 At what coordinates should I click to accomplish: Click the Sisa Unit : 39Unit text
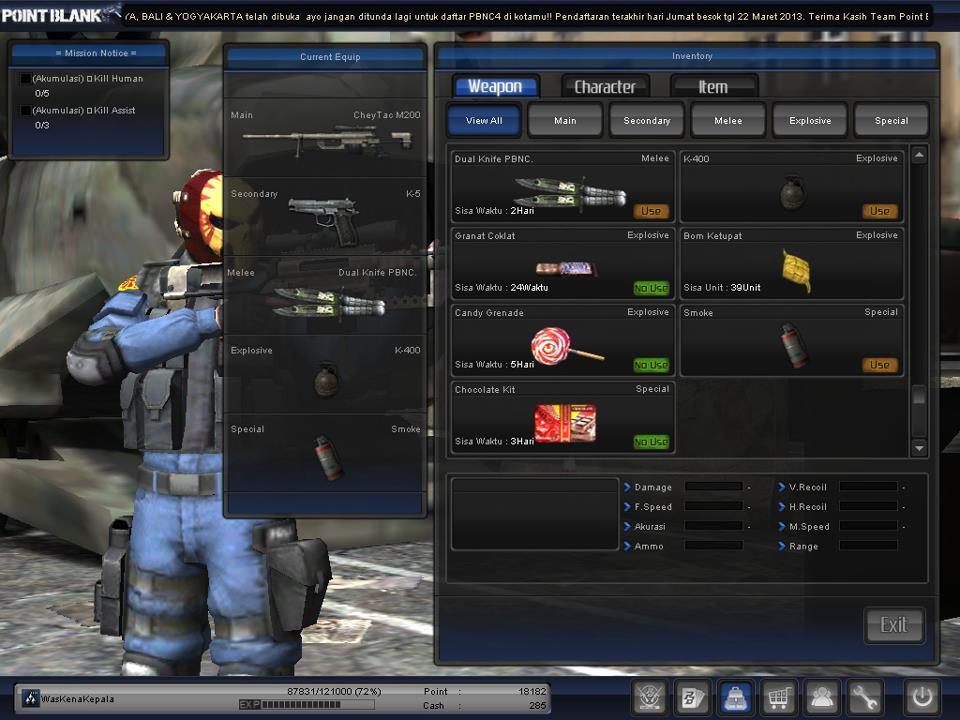click(722, 287)
